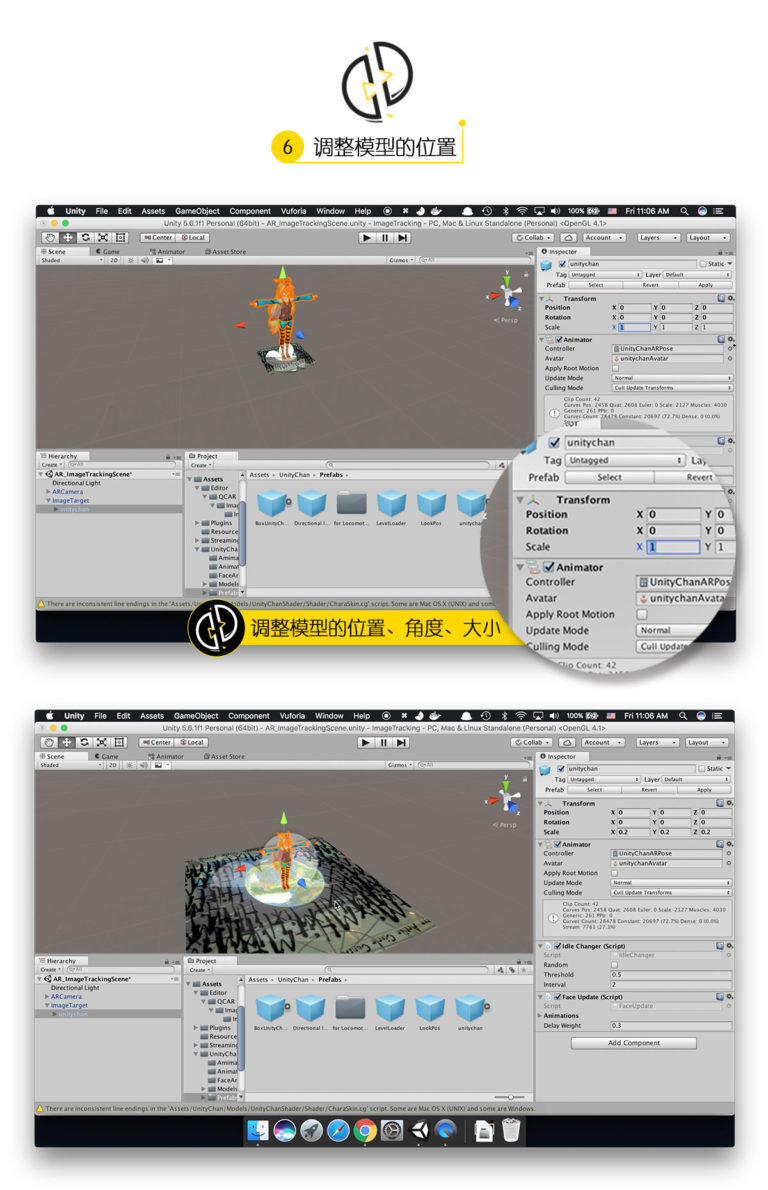768x1190 pixels.
Task: Click the Pause button in lower Unity window
Action: tap(384, 742)
